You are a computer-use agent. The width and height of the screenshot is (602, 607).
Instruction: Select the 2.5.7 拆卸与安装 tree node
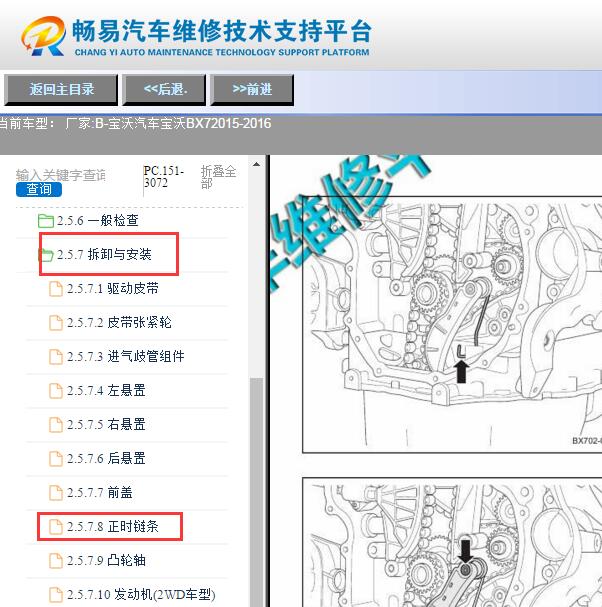click(x=104, y=254)
